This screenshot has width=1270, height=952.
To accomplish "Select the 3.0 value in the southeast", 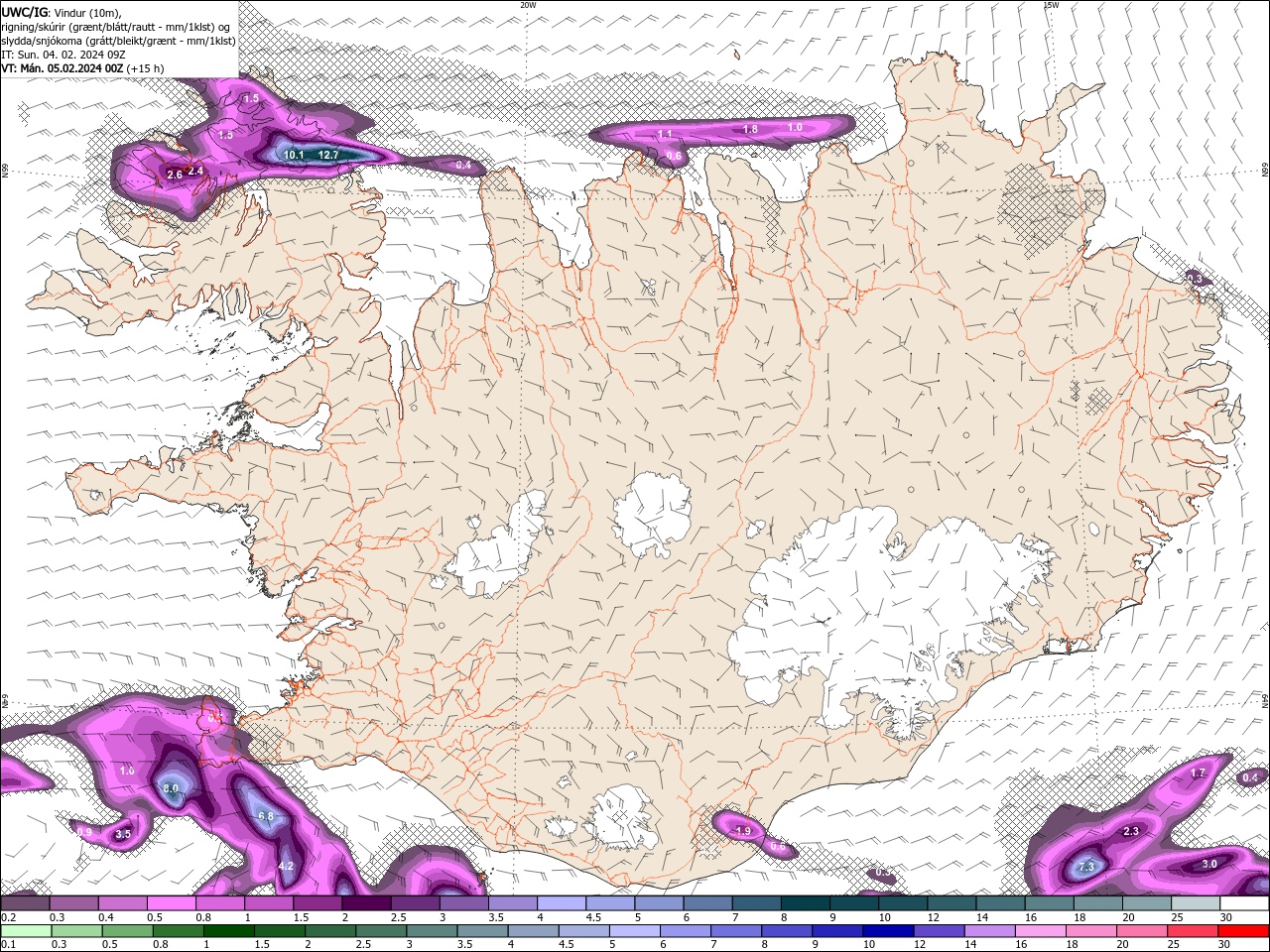I will [x=1209, y=864].
